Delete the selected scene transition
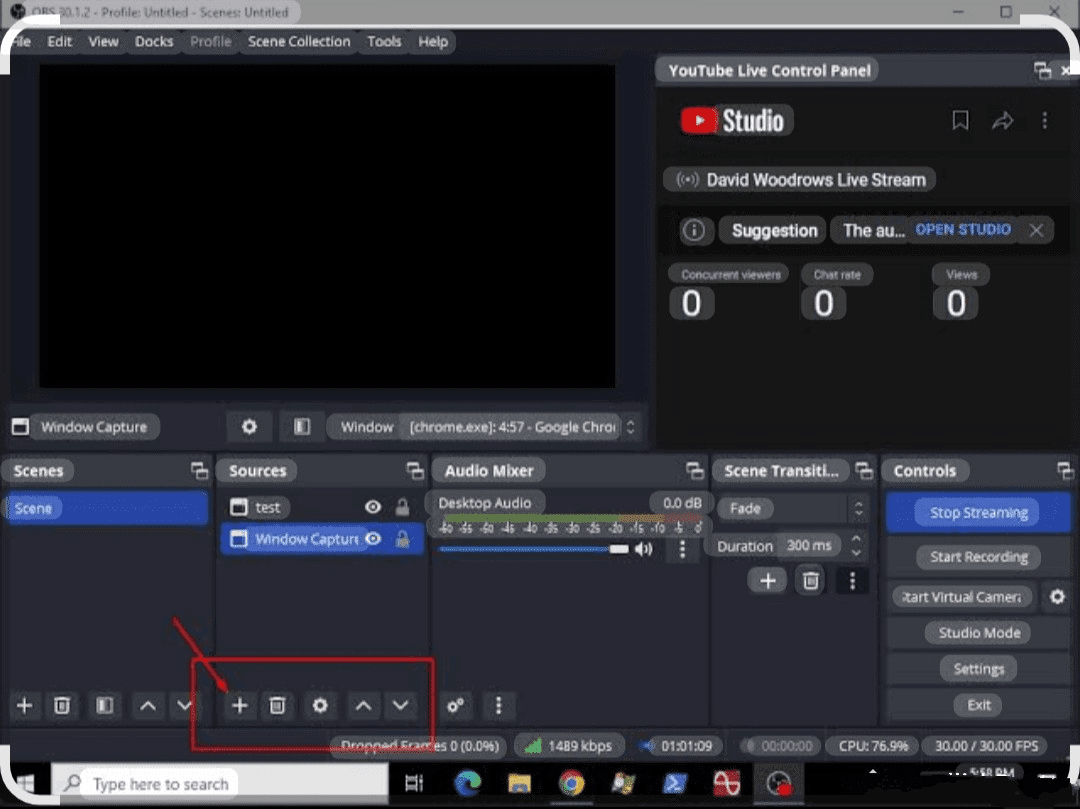 [x=811, y=580]
